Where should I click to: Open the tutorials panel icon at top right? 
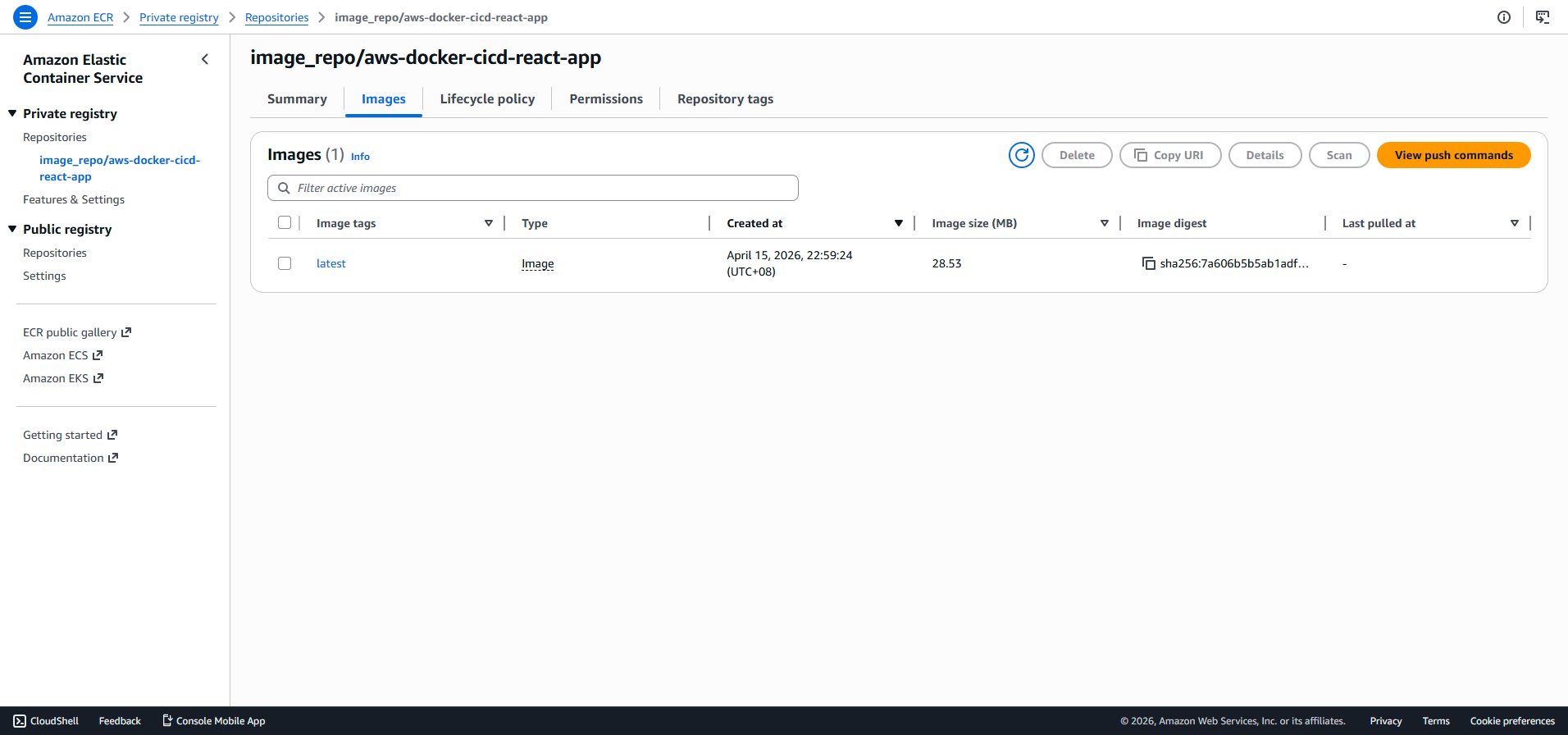click(1542, 17)
